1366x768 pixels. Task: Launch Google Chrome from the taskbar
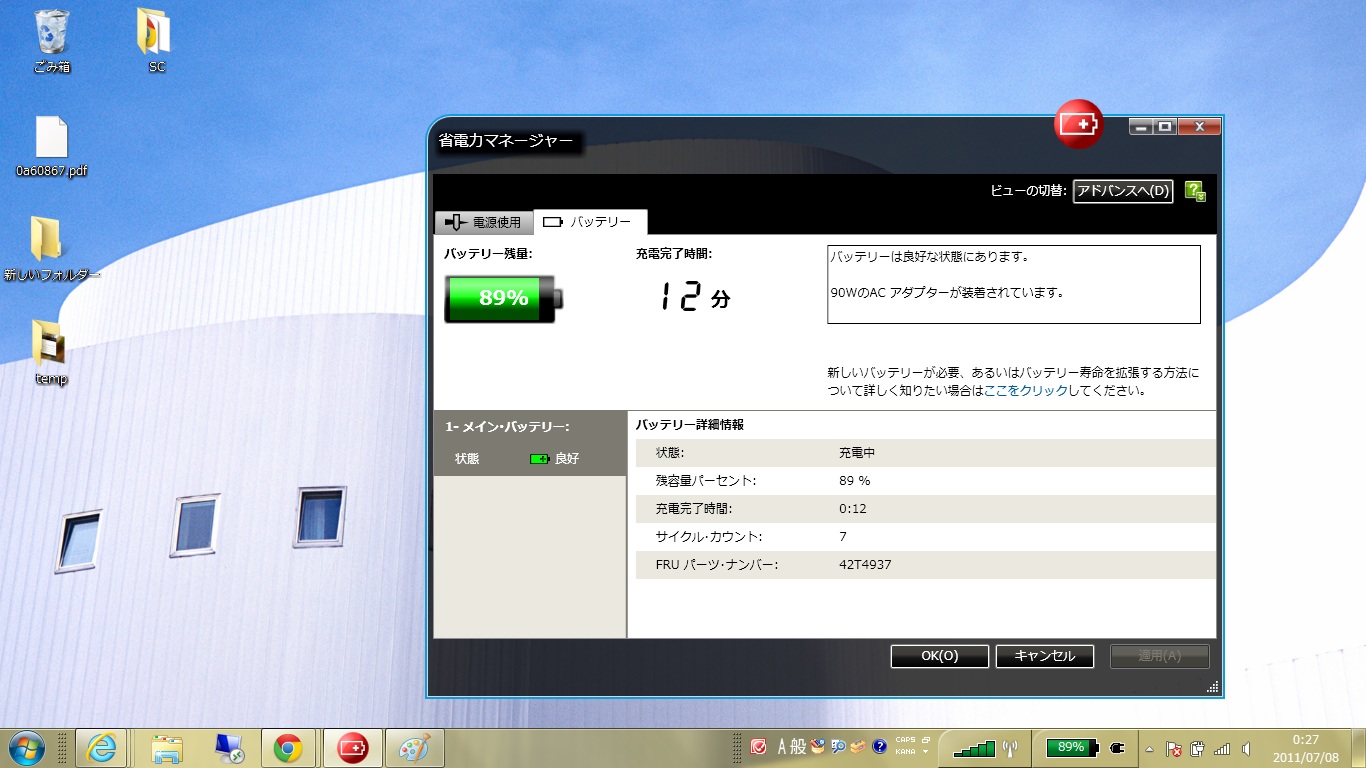(x=289, y=747)
